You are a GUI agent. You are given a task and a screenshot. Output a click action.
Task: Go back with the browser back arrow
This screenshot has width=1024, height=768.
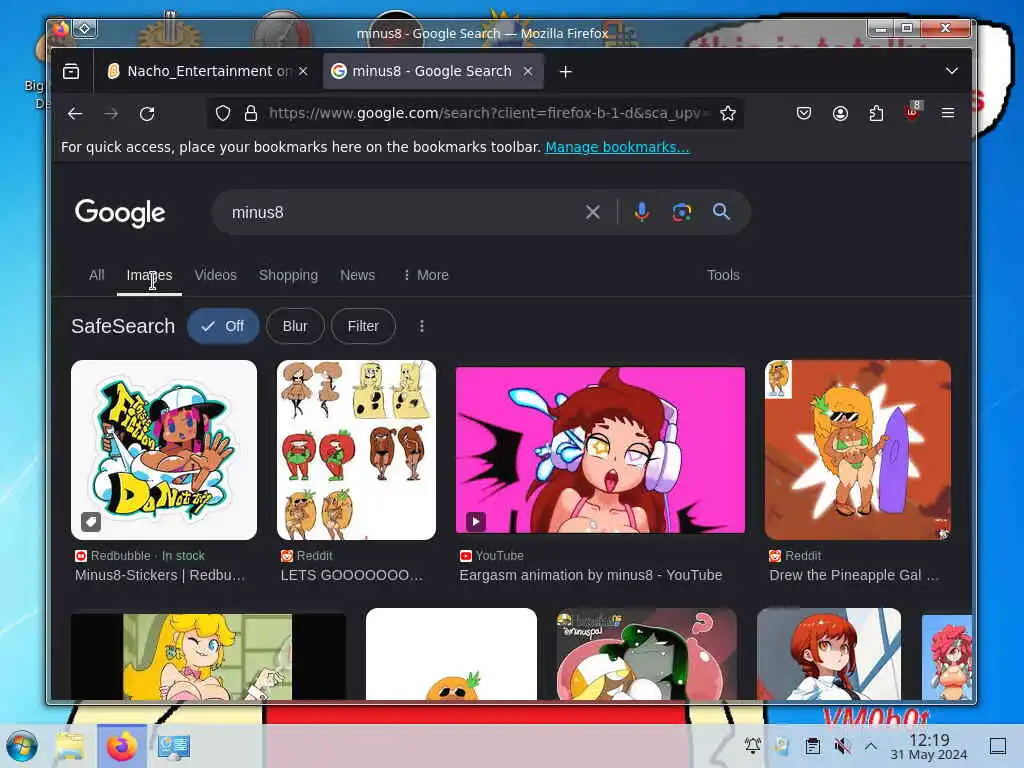[75, 114]
